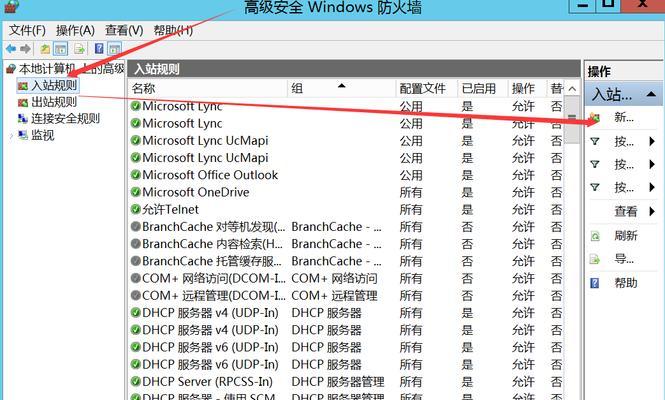Click the rule list vertical scrollbar thumb
This screenshot has width=665, height=400.
[572, 120]
